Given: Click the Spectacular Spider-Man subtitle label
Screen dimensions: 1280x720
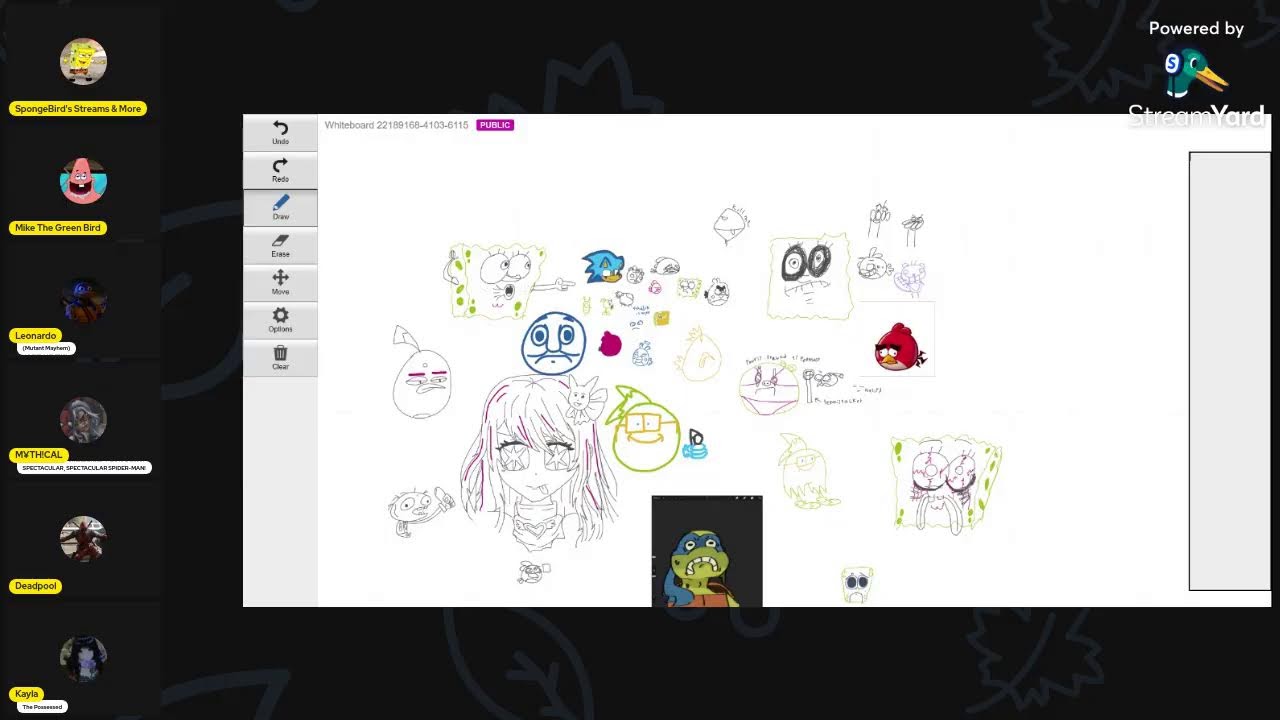Looking at the screenshot, I should pos(84,467).
